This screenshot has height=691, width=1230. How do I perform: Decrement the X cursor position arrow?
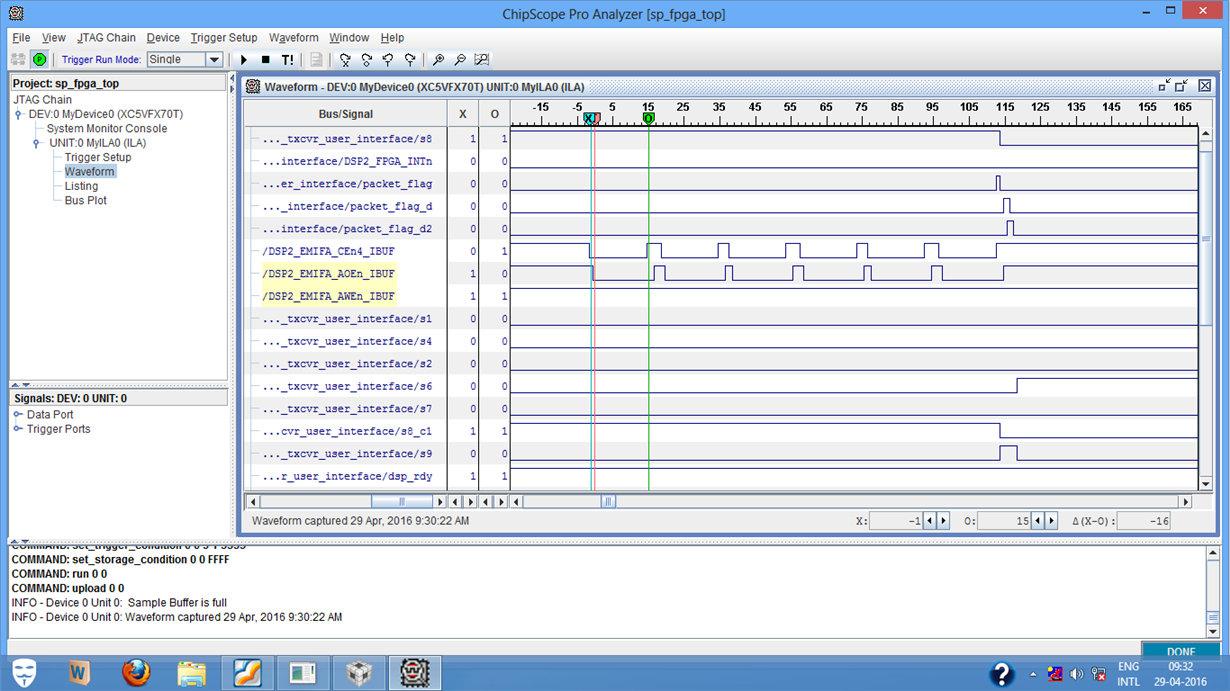pyautogui.click(x=929, y=521)
